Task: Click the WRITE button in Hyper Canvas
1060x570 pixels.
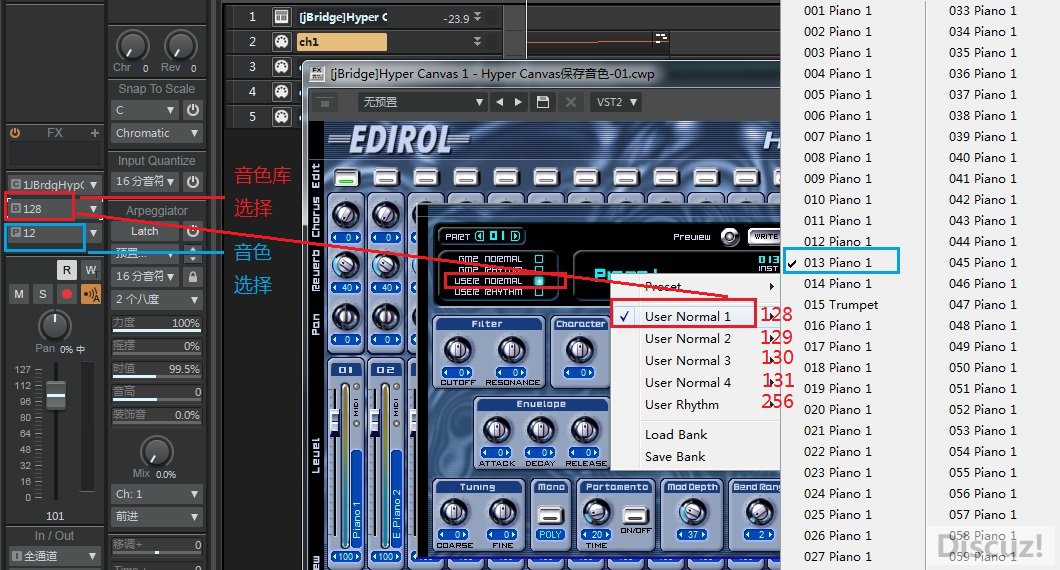Action: (765, 237)
